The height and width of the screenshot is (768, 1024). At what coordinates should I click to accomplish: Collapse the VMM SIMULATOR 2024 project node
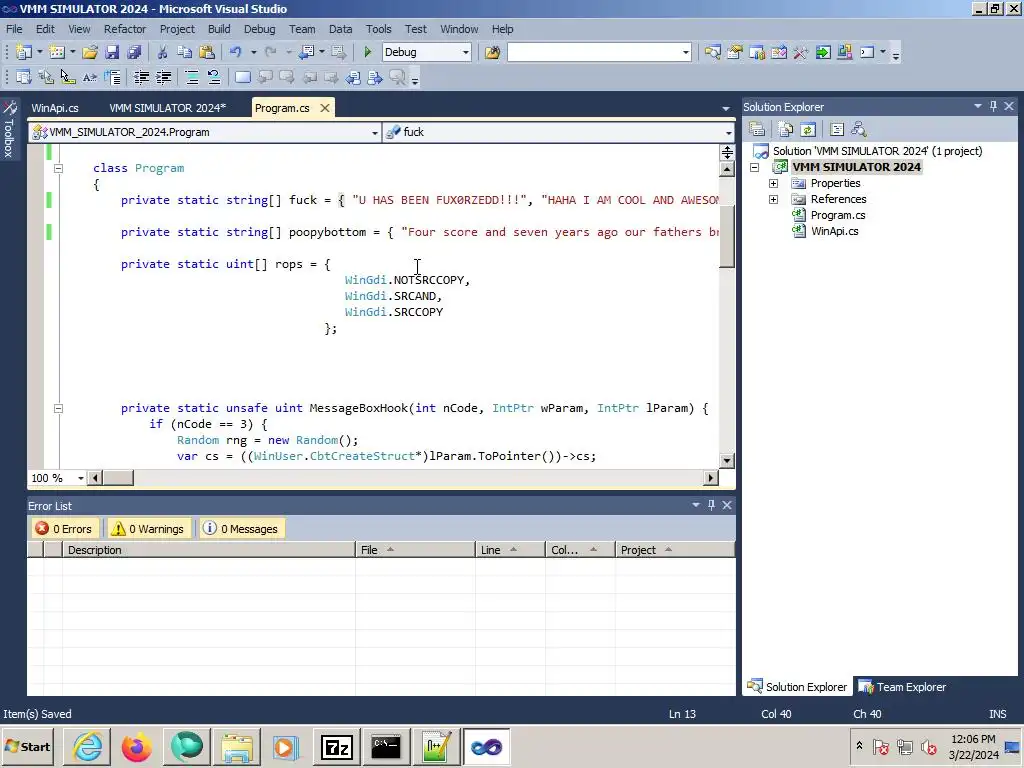(x=754, y=167)
